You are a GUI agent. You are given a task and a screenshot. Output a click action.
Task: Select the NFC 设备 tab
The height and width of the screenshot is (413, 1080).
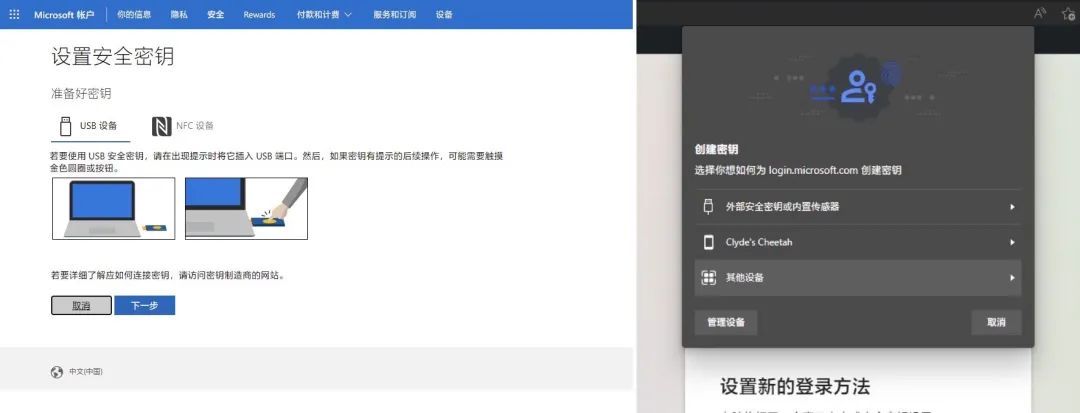(183, 126)
